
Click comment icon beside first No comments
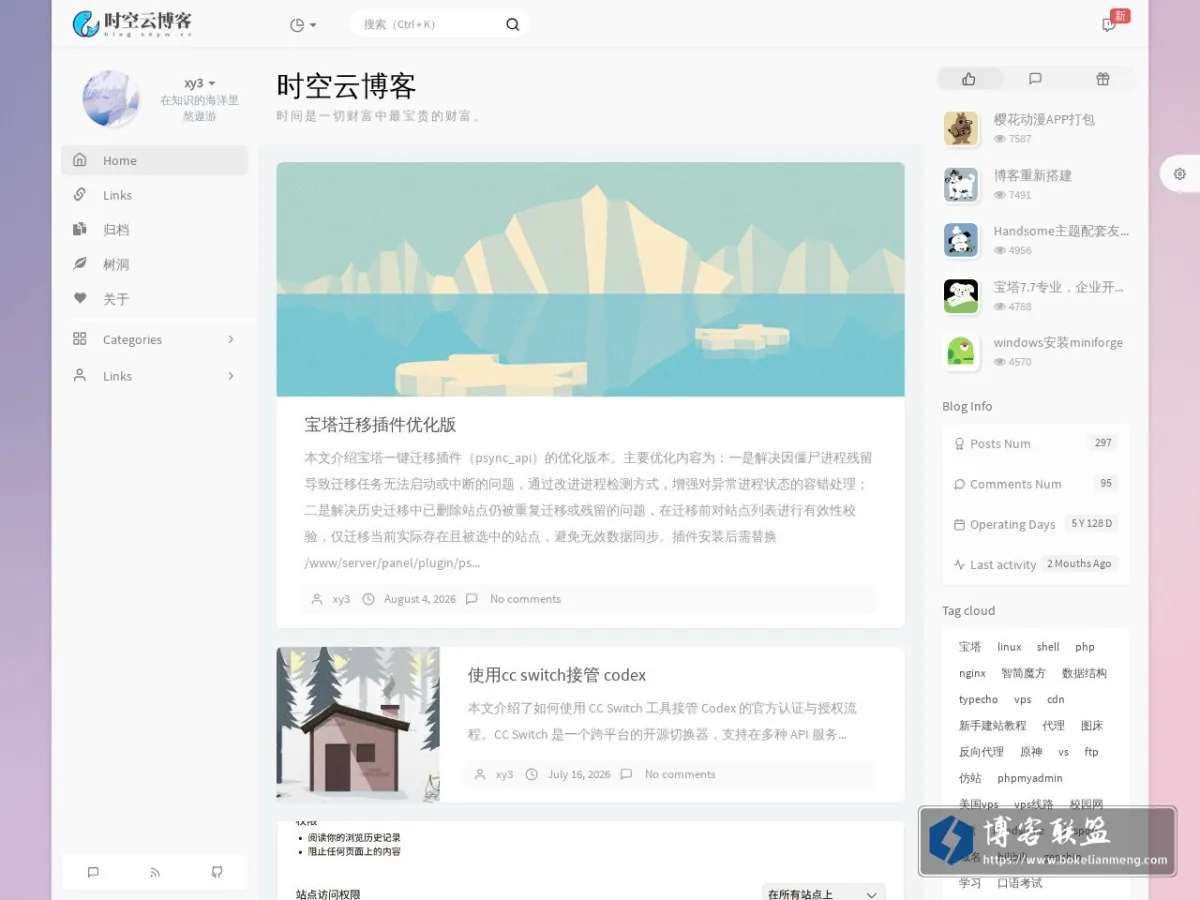click(x=472, y=599)
